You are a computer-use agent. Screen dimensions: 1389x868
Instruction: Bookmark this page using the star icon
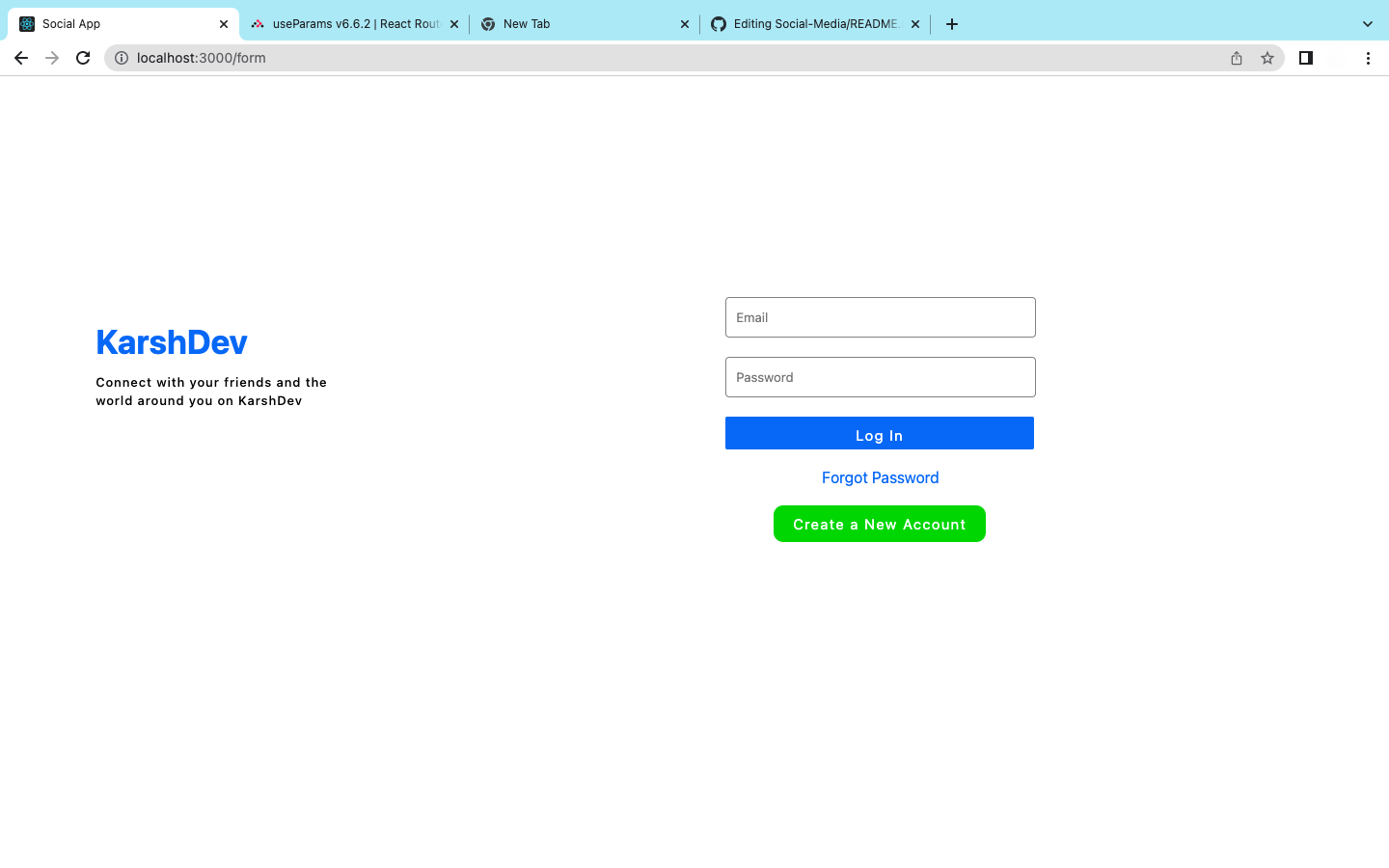tap(1267, 58)
